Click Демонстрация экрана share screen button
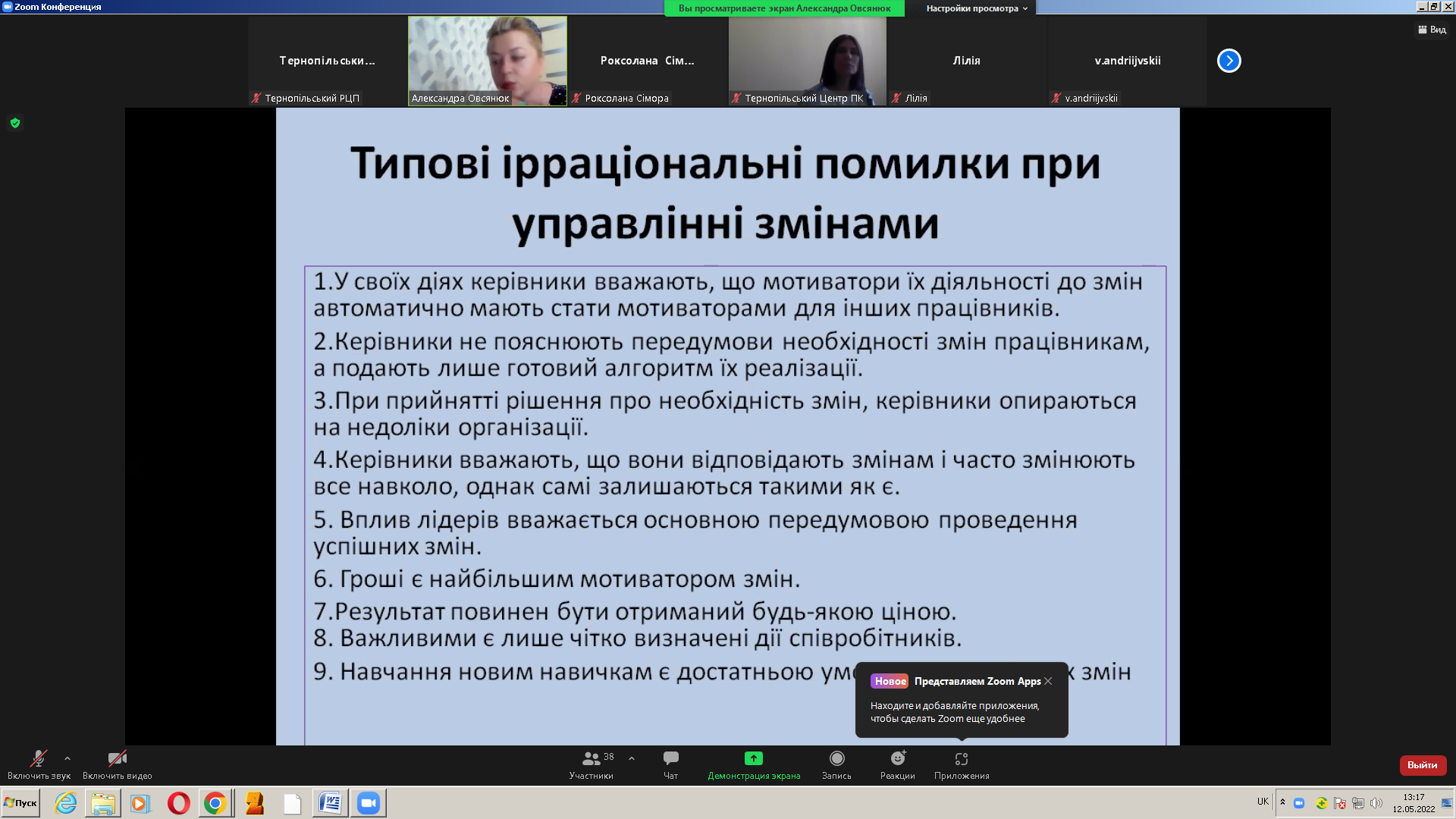Image resolution: width=1456 pixels, height=819 pixels. [x=754, y=764]
